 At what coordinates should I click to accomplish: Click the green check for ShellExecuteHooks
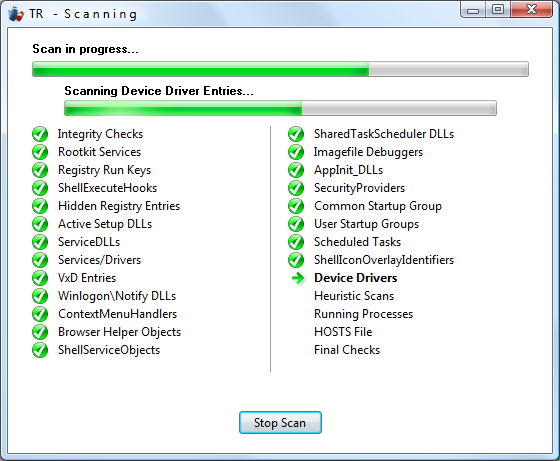40,188
